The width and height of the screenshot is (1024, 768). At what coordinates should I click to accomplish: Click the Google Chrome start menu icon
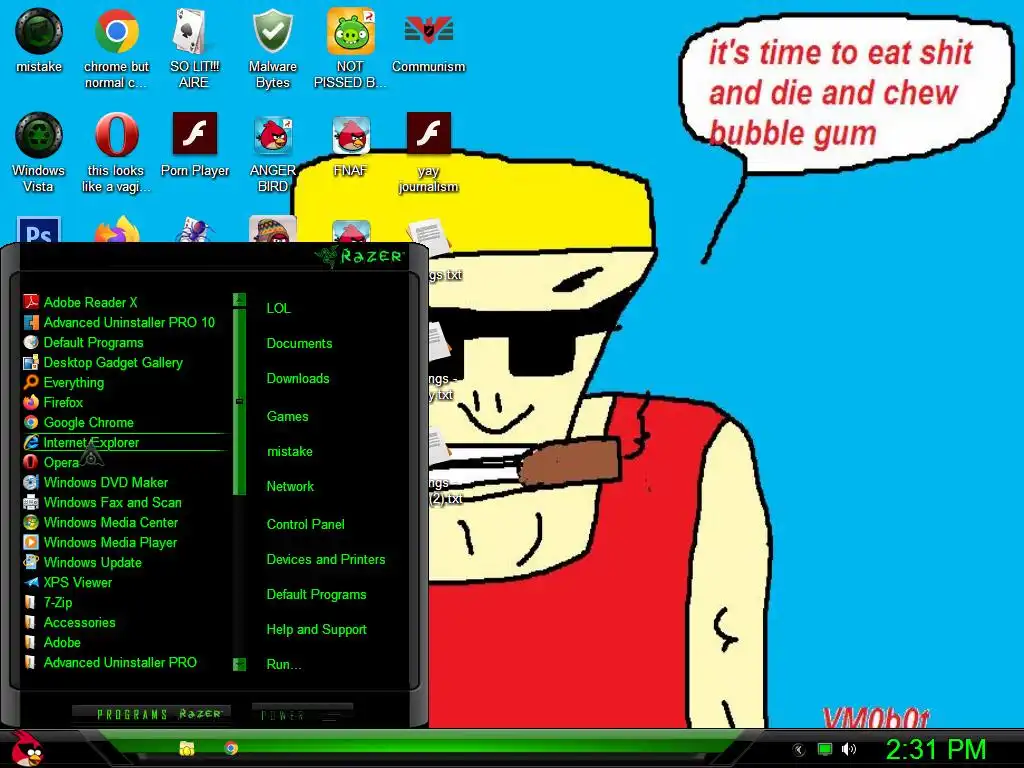point(31,423)
